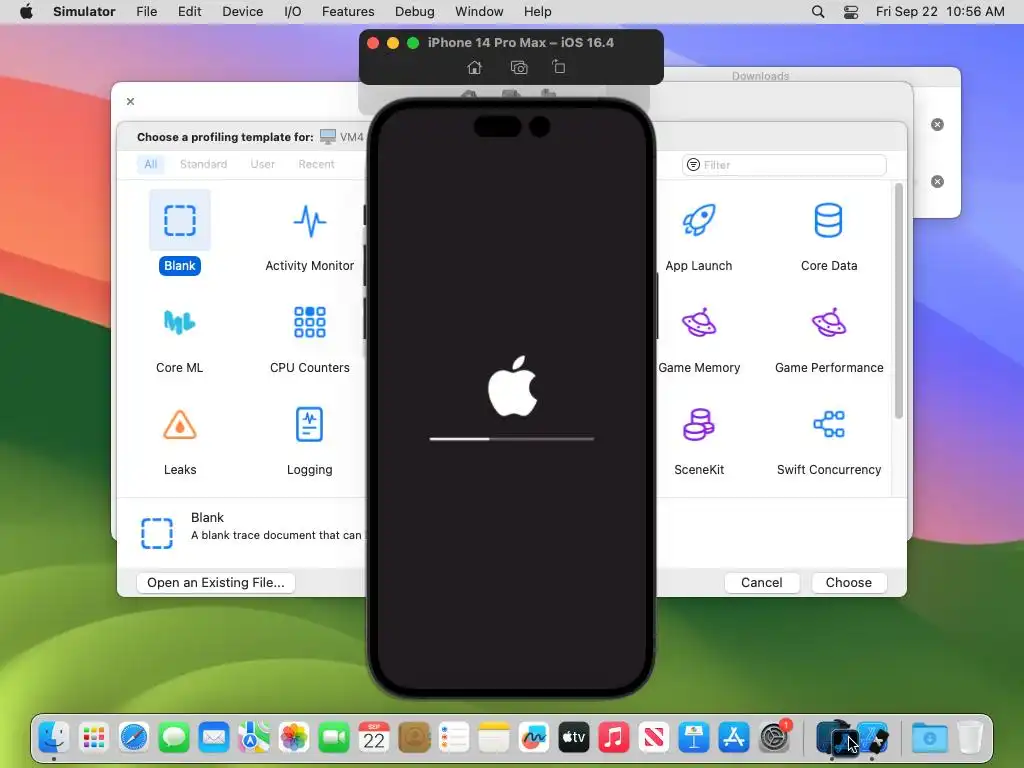Open Freeform from the Dock

point(534,738)
